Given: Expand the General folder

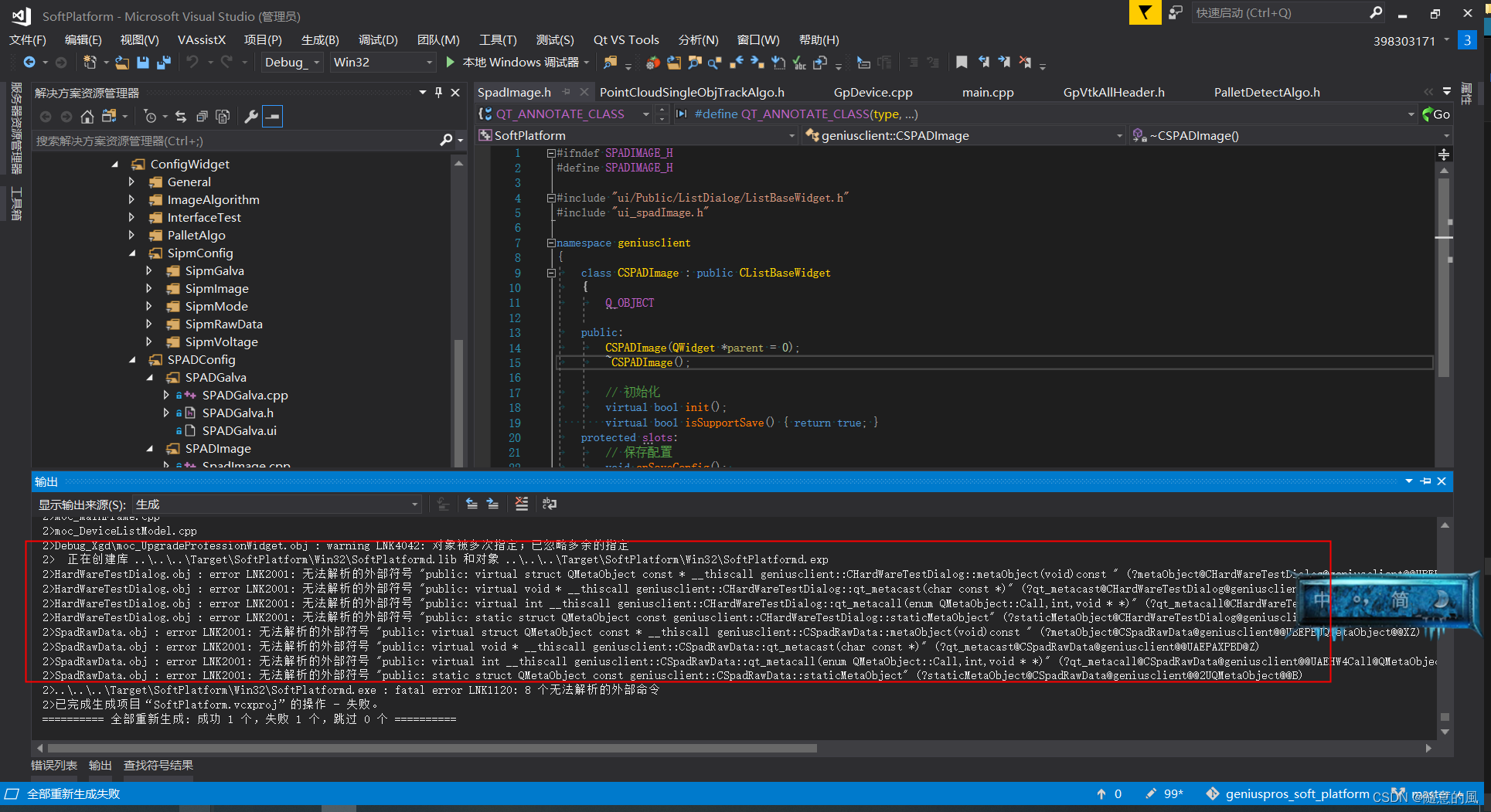Looking at the screenshot, I should 131,182.
